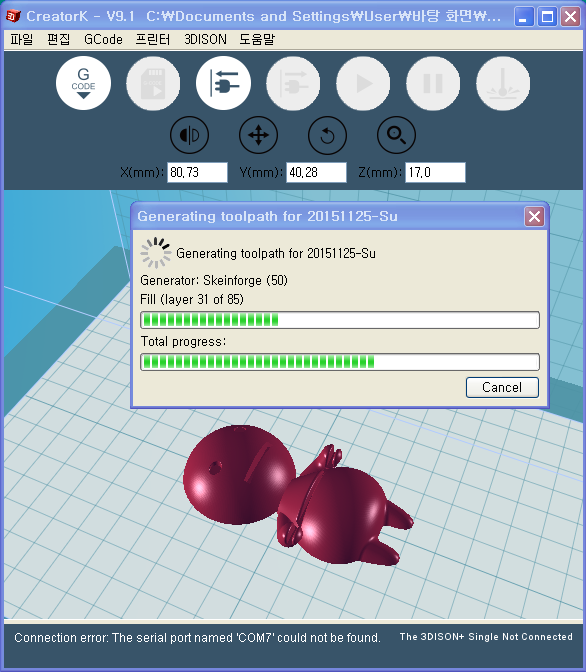Select the move object tool

point(258,135)
